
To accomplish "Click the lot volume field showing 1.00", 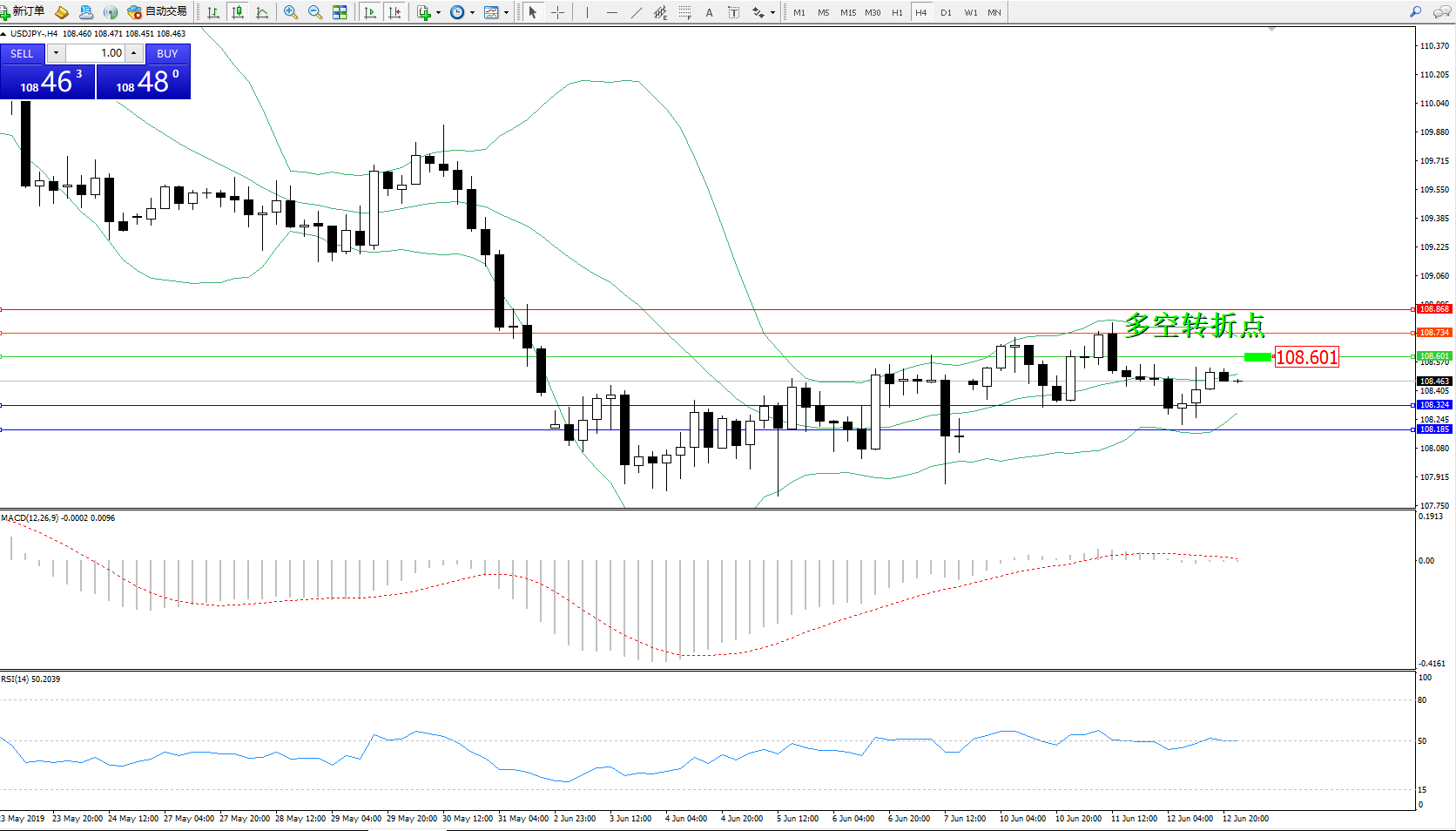I will [96, 53].
